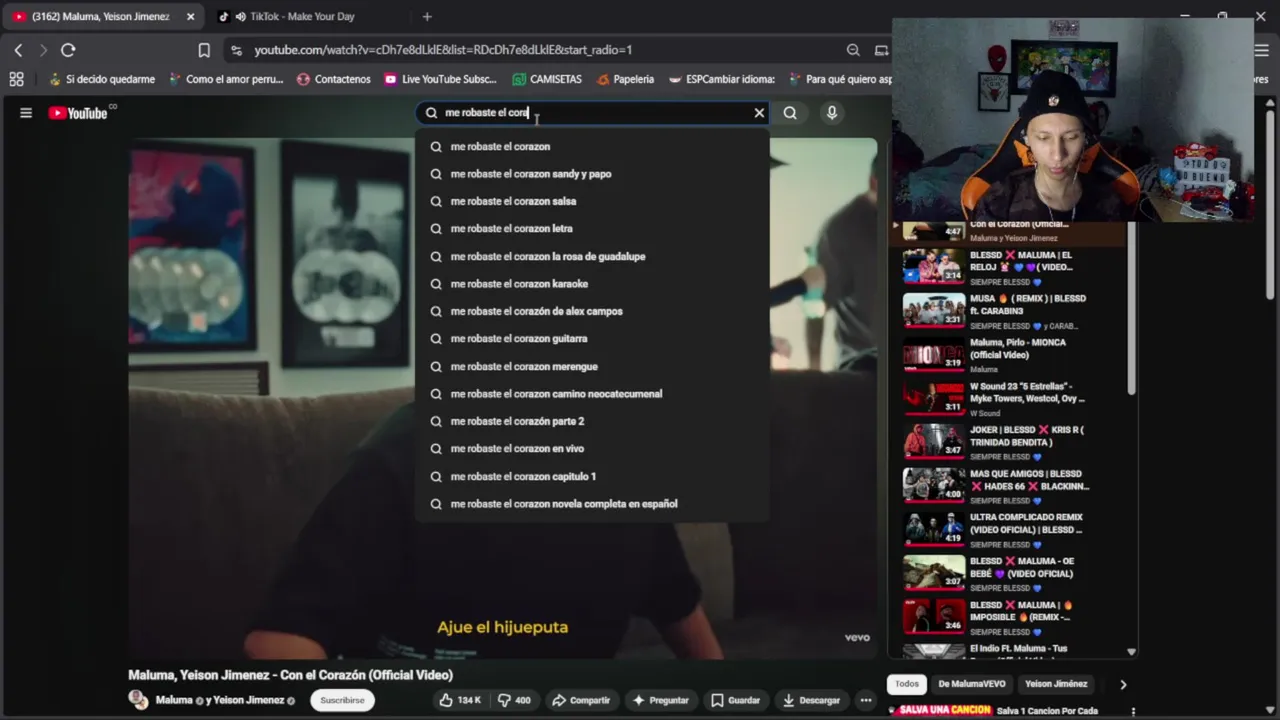The height and width of the screenshot is (720, 1280).
Task: Save video with Guardar button
Action: (735, 700)
